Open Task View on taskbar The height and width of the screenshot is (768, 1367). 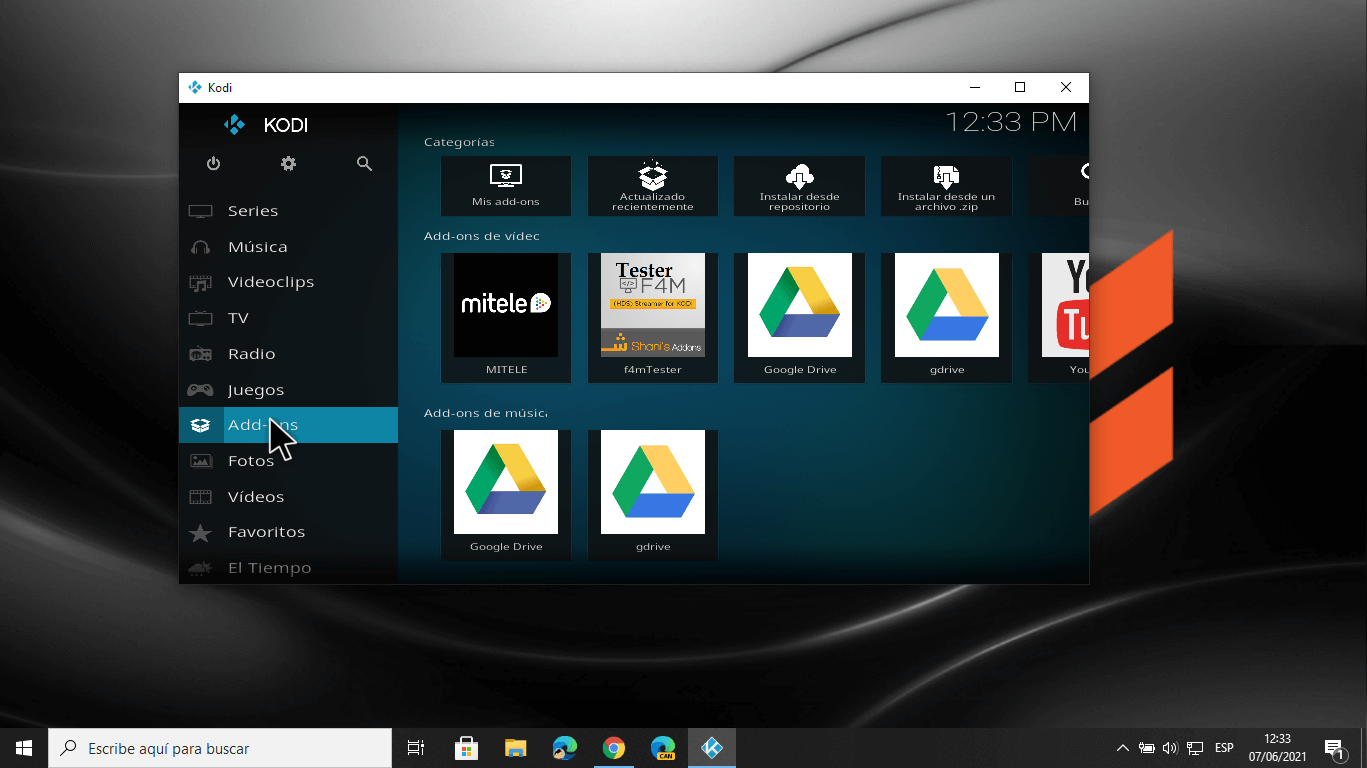click(x=416, y=748)
